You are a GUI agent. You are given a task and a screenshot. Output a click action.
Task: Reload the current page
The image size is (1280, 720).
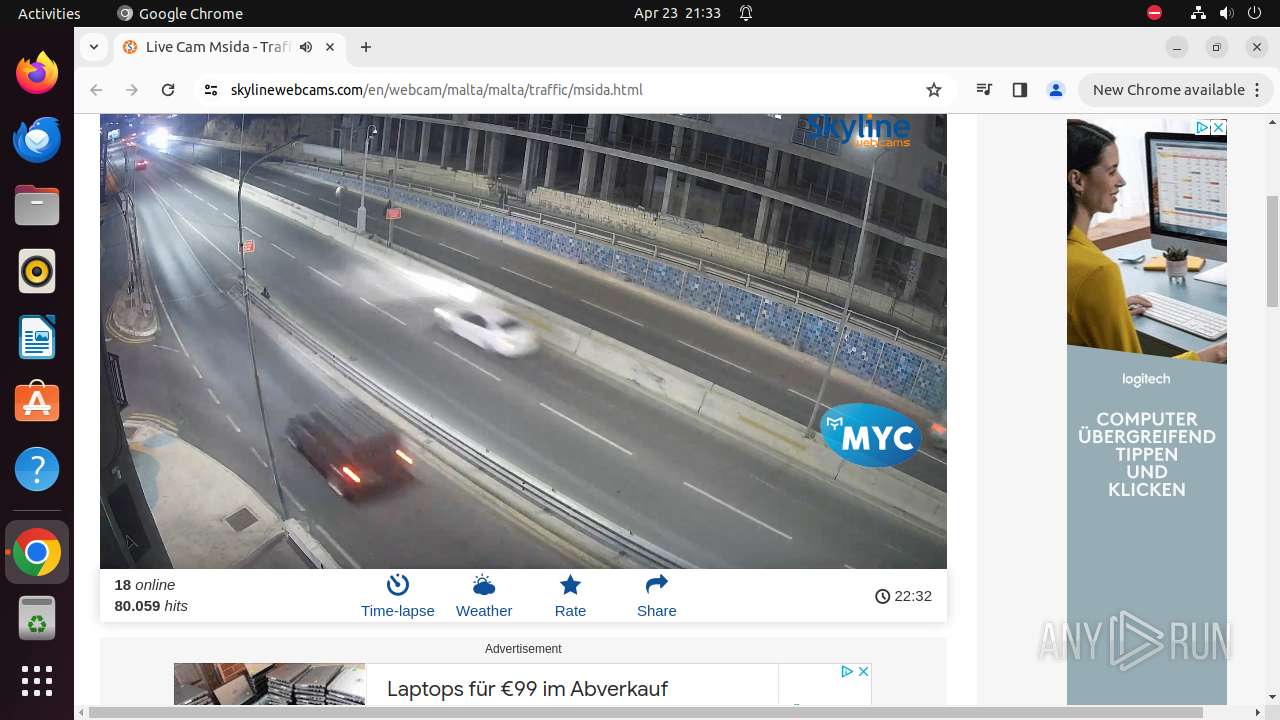(168, 90)
